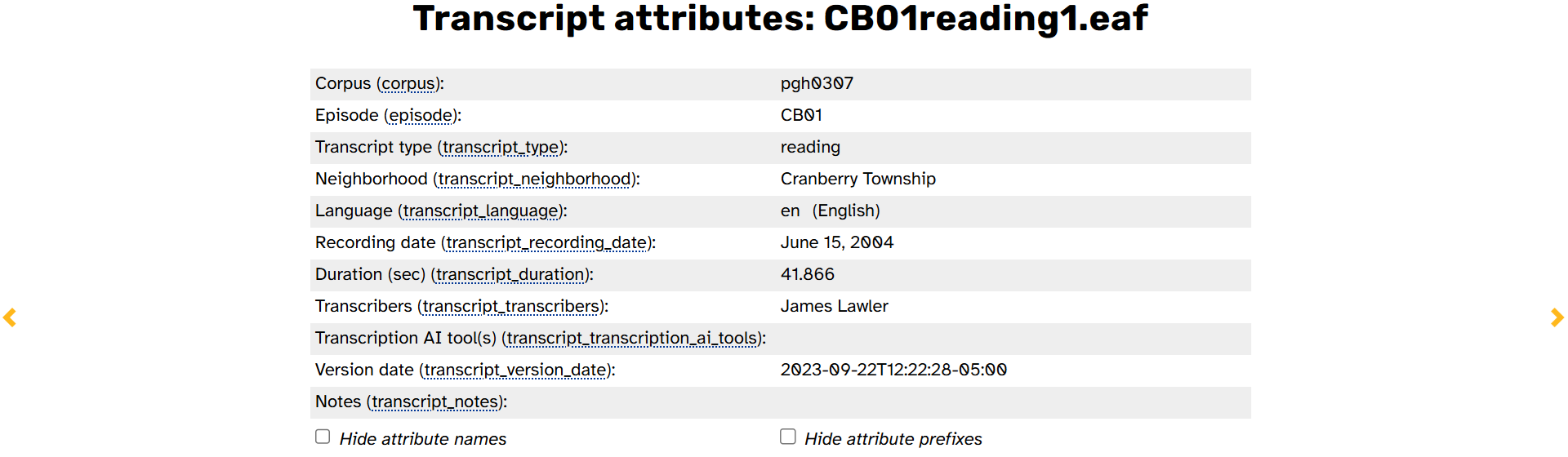1568x457 pixels.
Task: Go to next transcript with right arrow
Action: pyautogui.click(x=1557, y=317)
